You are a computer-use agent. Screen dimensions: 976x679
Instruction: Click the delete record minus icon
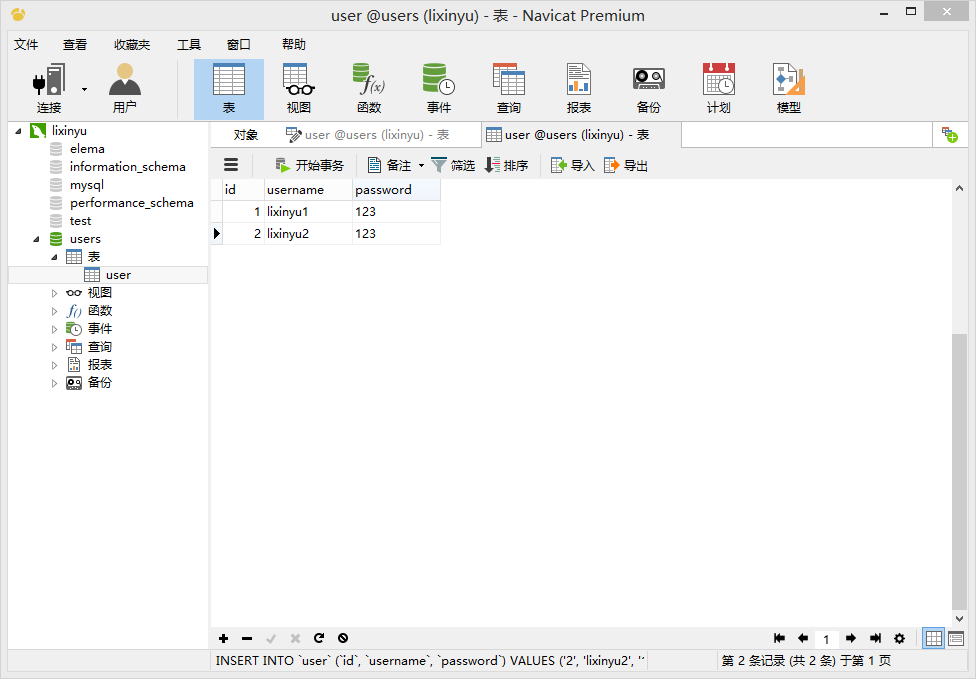coord(247,638)
